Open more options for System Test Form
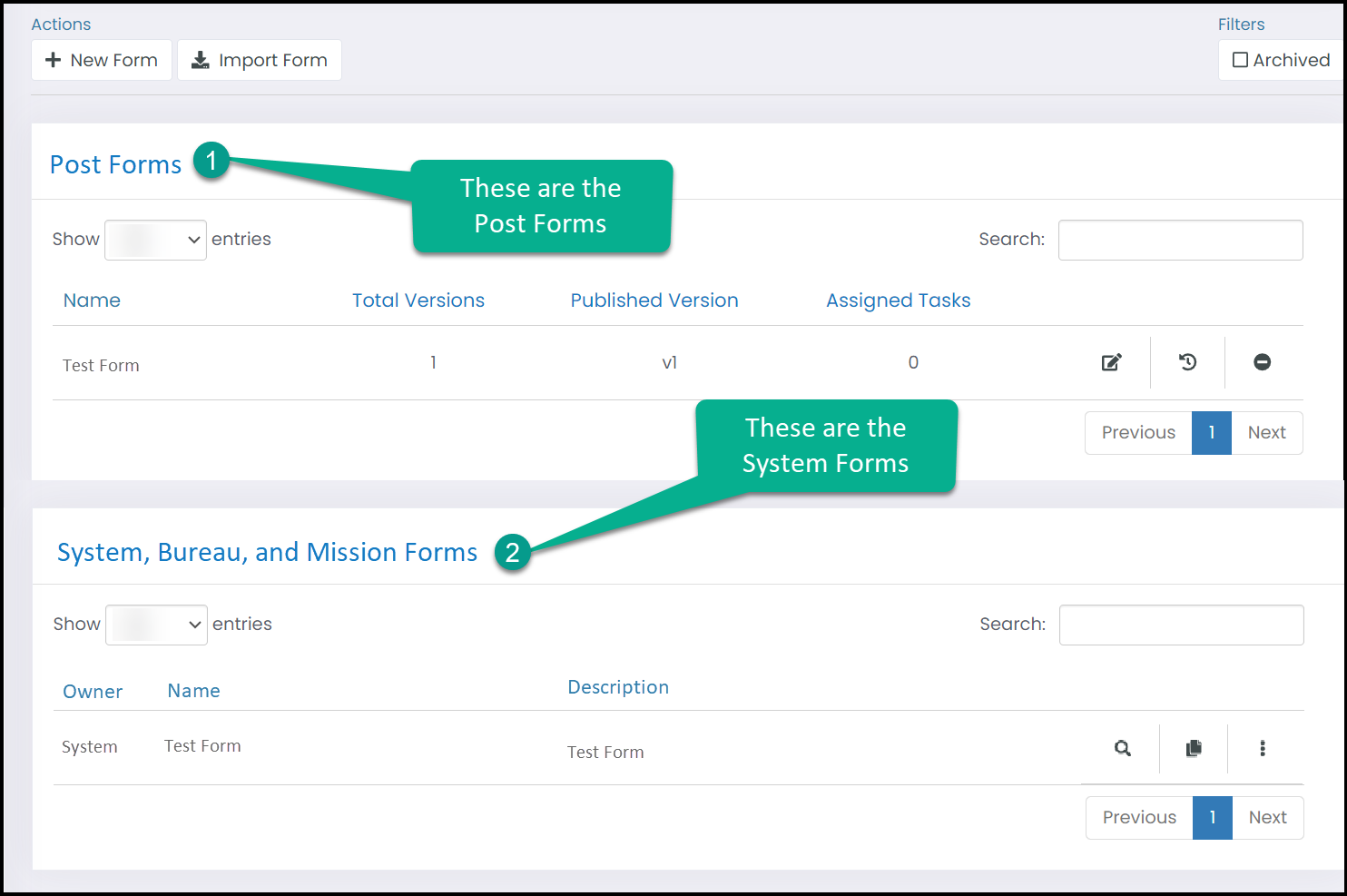 (x=1263, y=748)
